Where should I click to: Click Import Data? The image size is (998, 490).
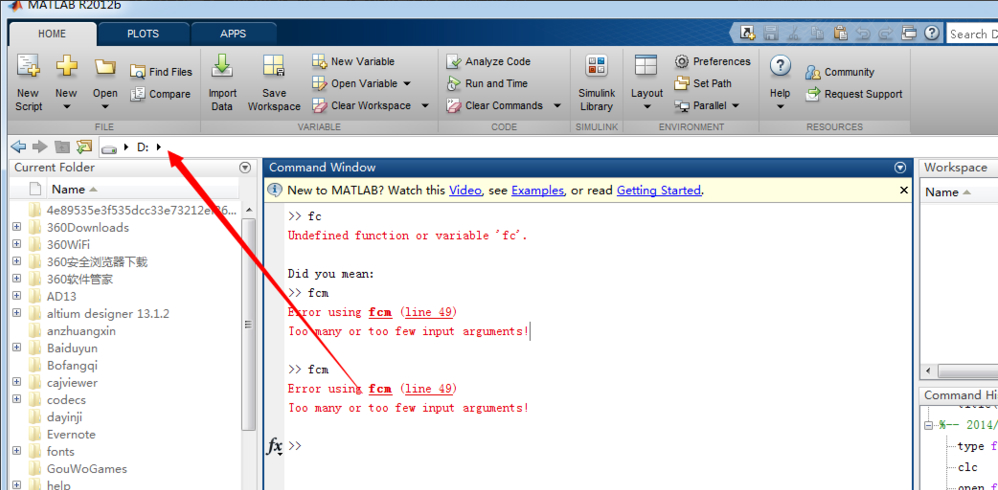click(222, 83)
